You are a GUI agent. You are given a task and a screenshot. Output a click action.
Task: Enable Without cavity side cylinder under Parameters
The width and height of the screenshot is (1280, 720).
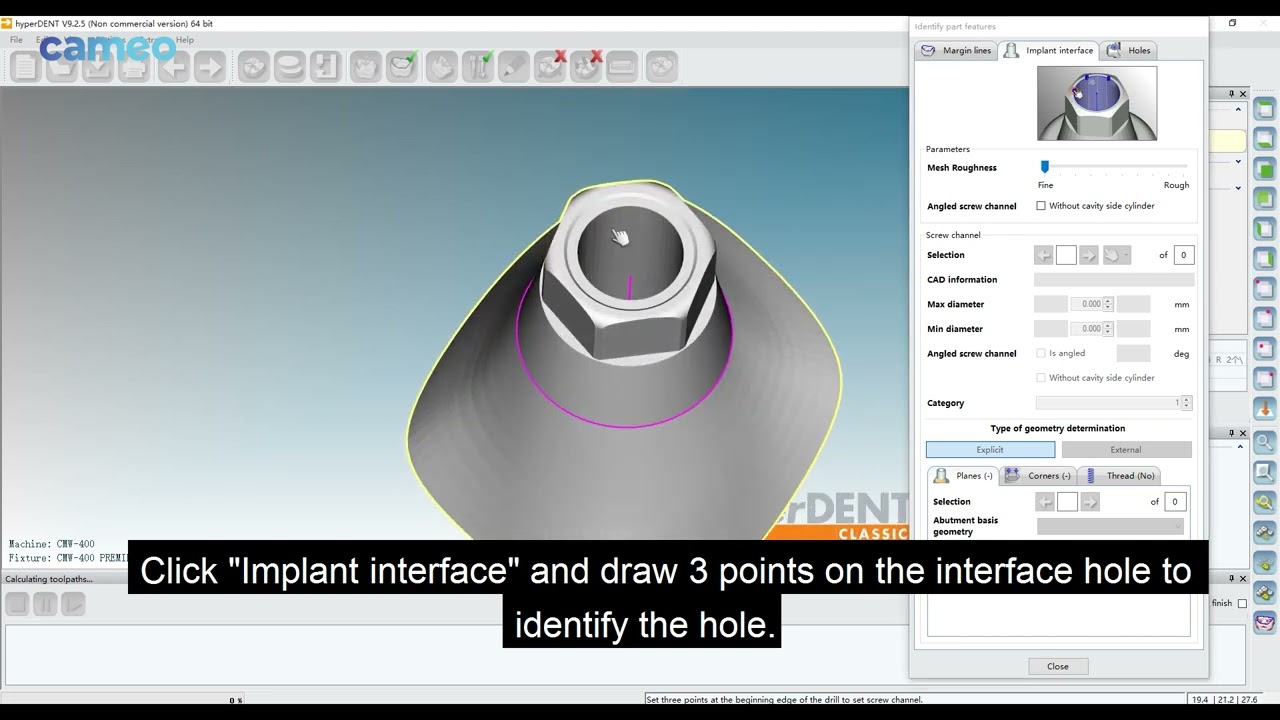[x=1041, y=206]
